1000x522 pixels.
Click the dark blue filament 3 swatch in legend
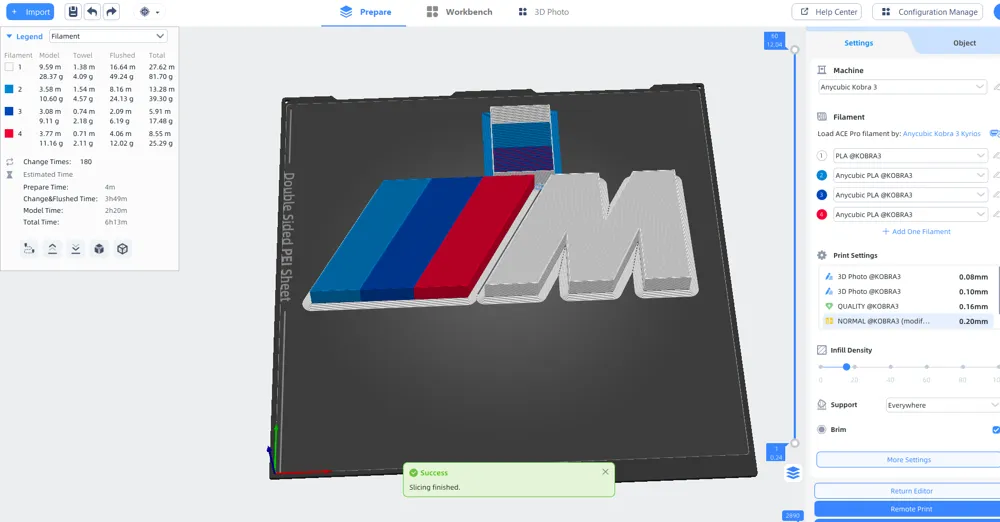click(9, 111)
